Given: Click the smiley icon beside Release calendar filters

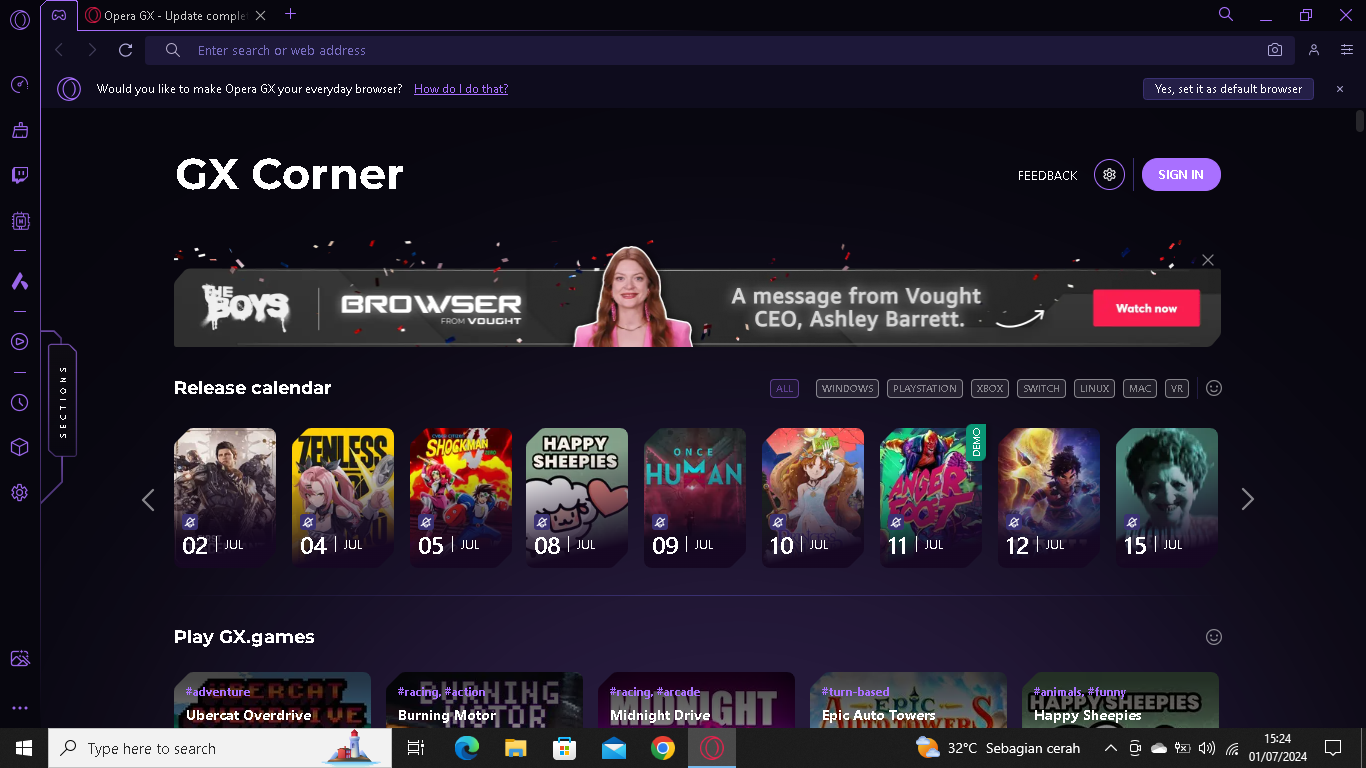Looking at the screenshot, I should [x=1214, y=388].
